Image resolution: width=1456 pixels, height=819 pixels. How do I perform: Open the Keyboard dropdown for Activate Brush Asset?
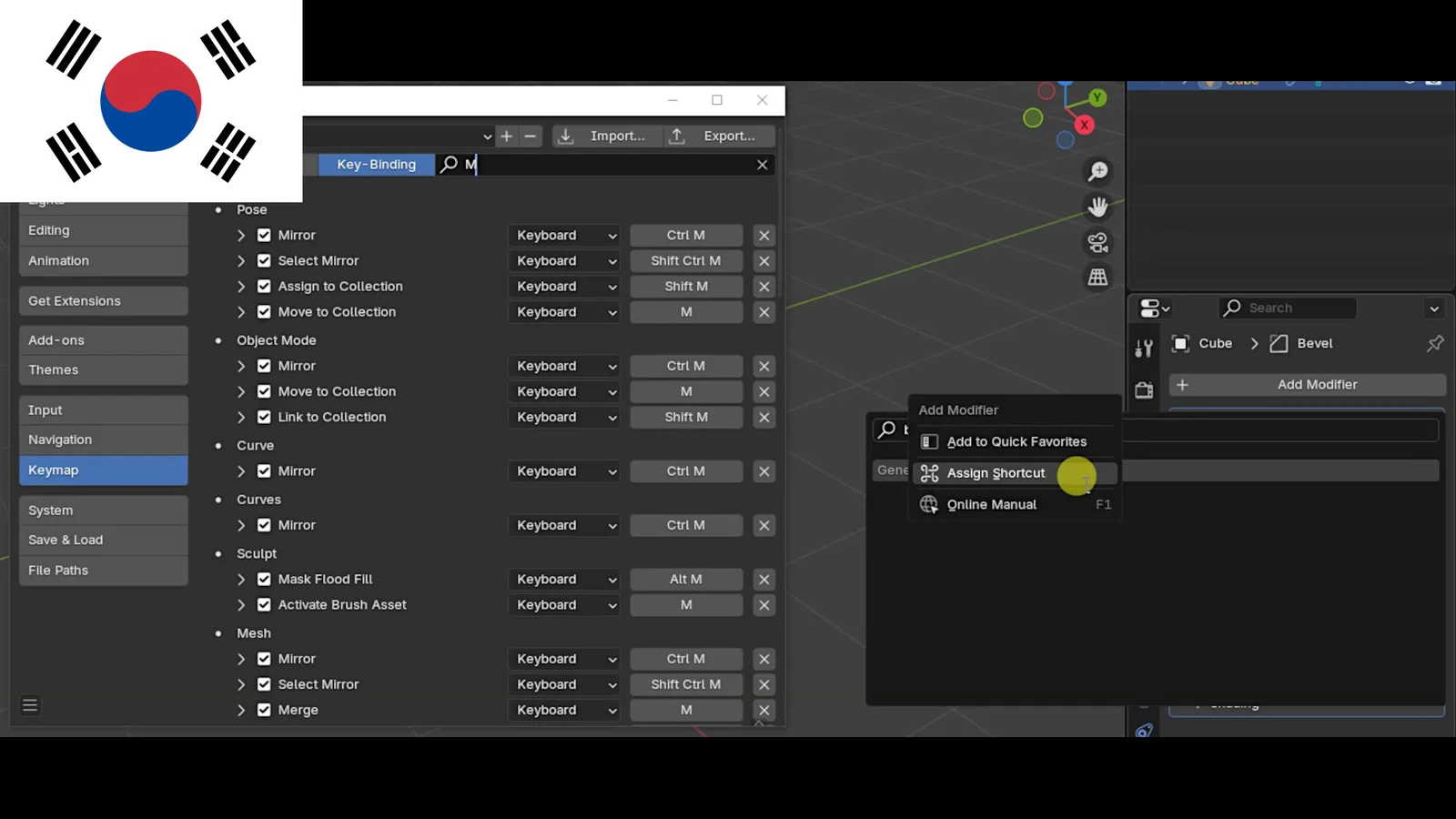[x=564, y=604]
